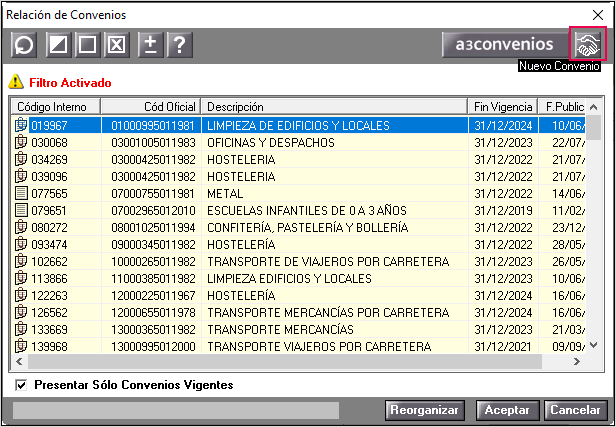Click the icon of row 034269
Image resolution: width=616 pixels, height=427 pixels.
21,159
